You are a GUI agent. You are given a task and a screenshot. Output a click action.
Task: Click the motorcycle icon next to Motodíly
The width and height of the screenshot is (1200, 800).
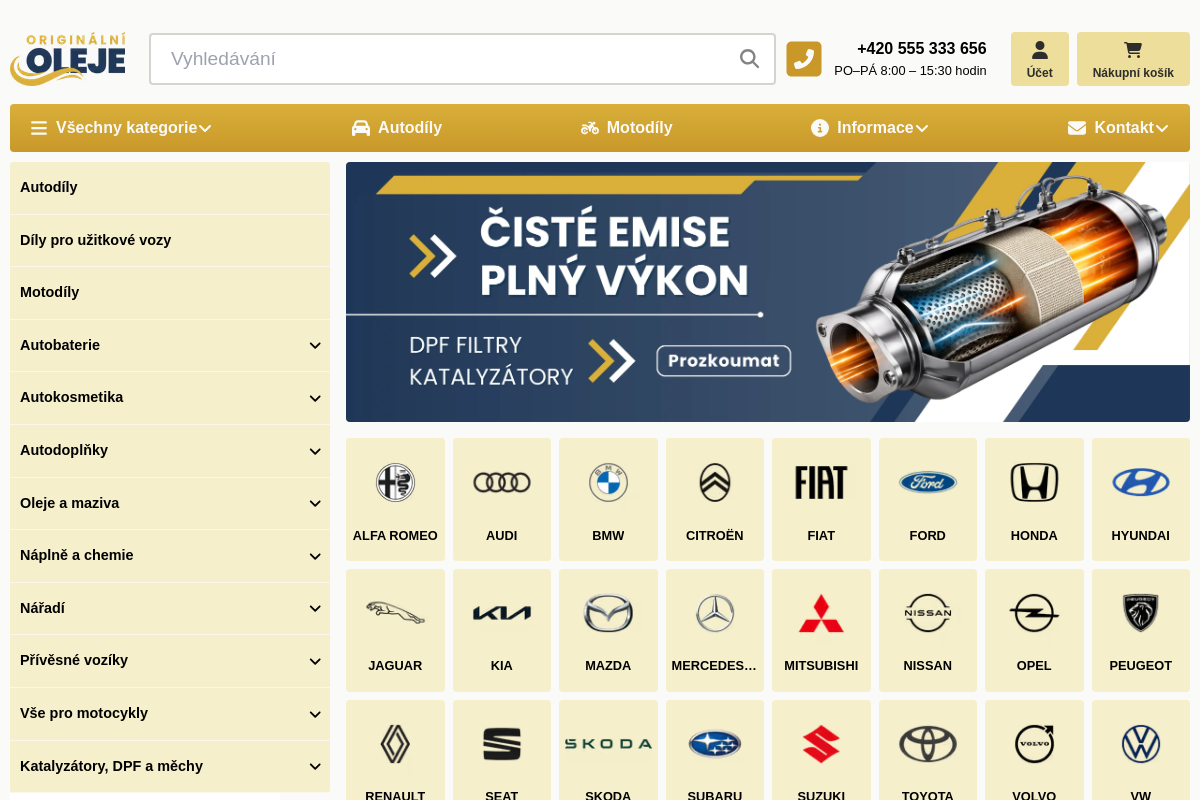[x=590, y=128]
